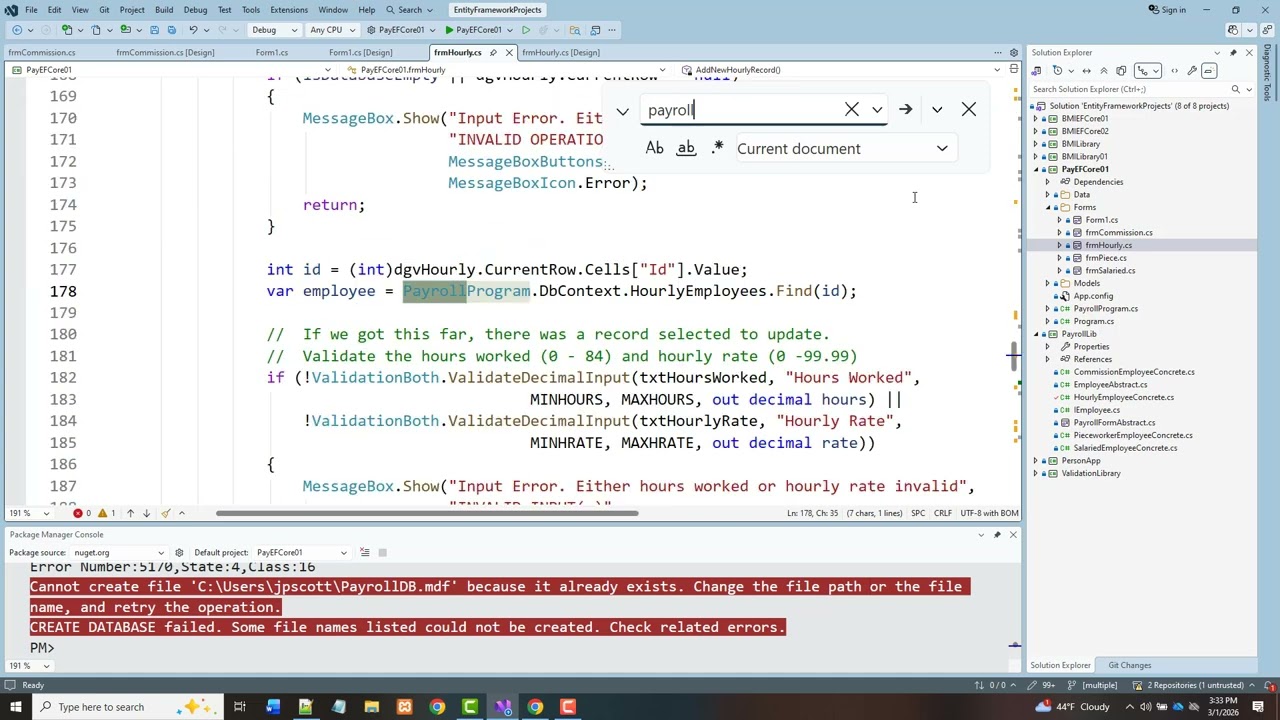
Task: Switch to the frmCommission.cs tab
Action: click(42, 52)
